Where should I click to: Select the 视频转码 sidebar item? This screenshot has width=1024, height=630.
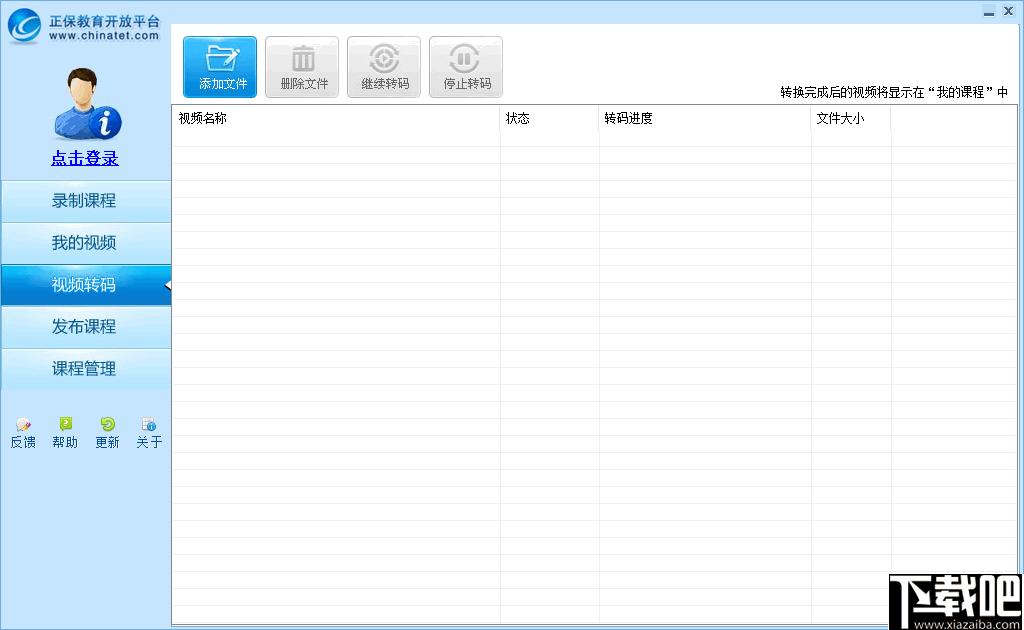pos(86,285)
